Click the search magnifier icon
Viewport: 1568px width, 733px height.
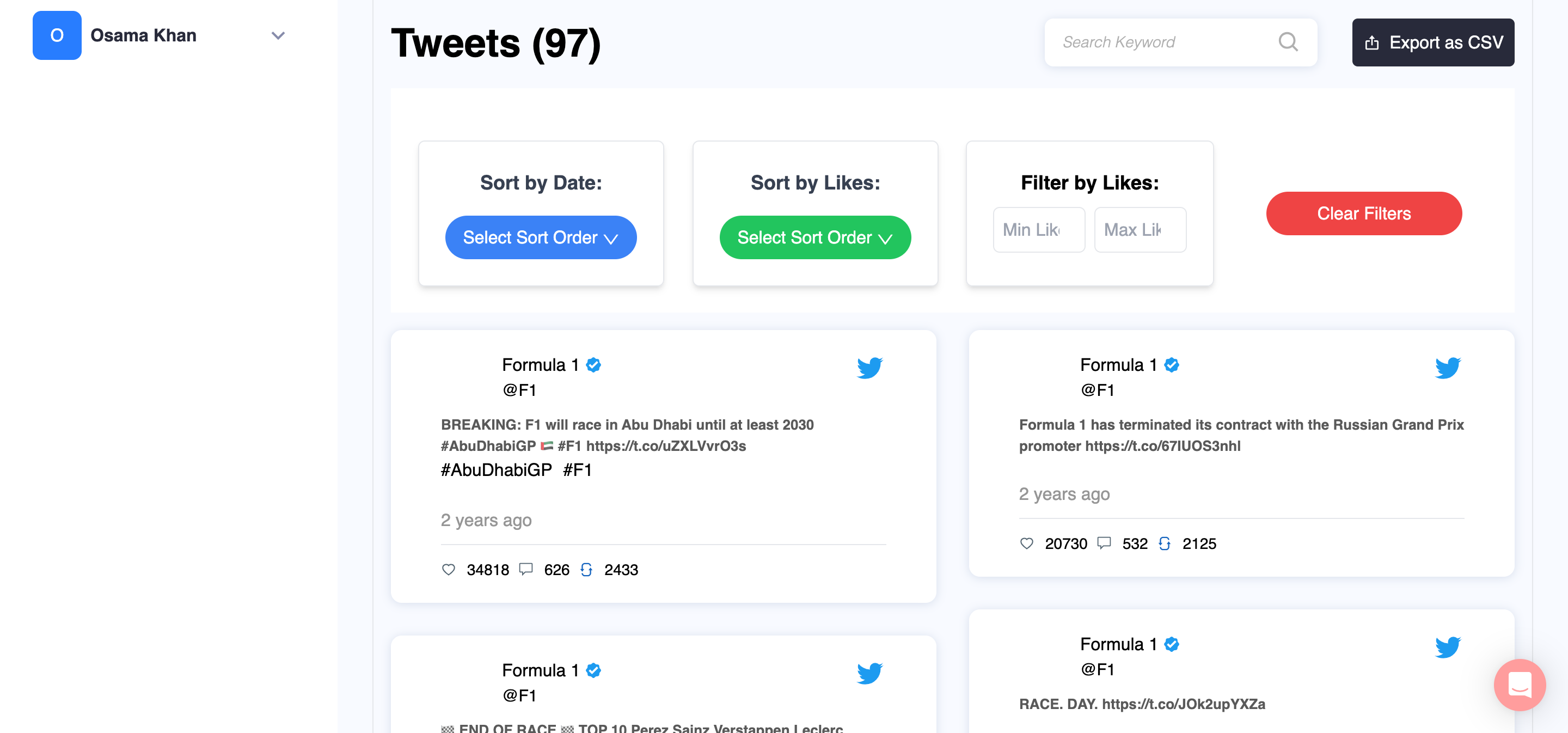point(1288,42)
